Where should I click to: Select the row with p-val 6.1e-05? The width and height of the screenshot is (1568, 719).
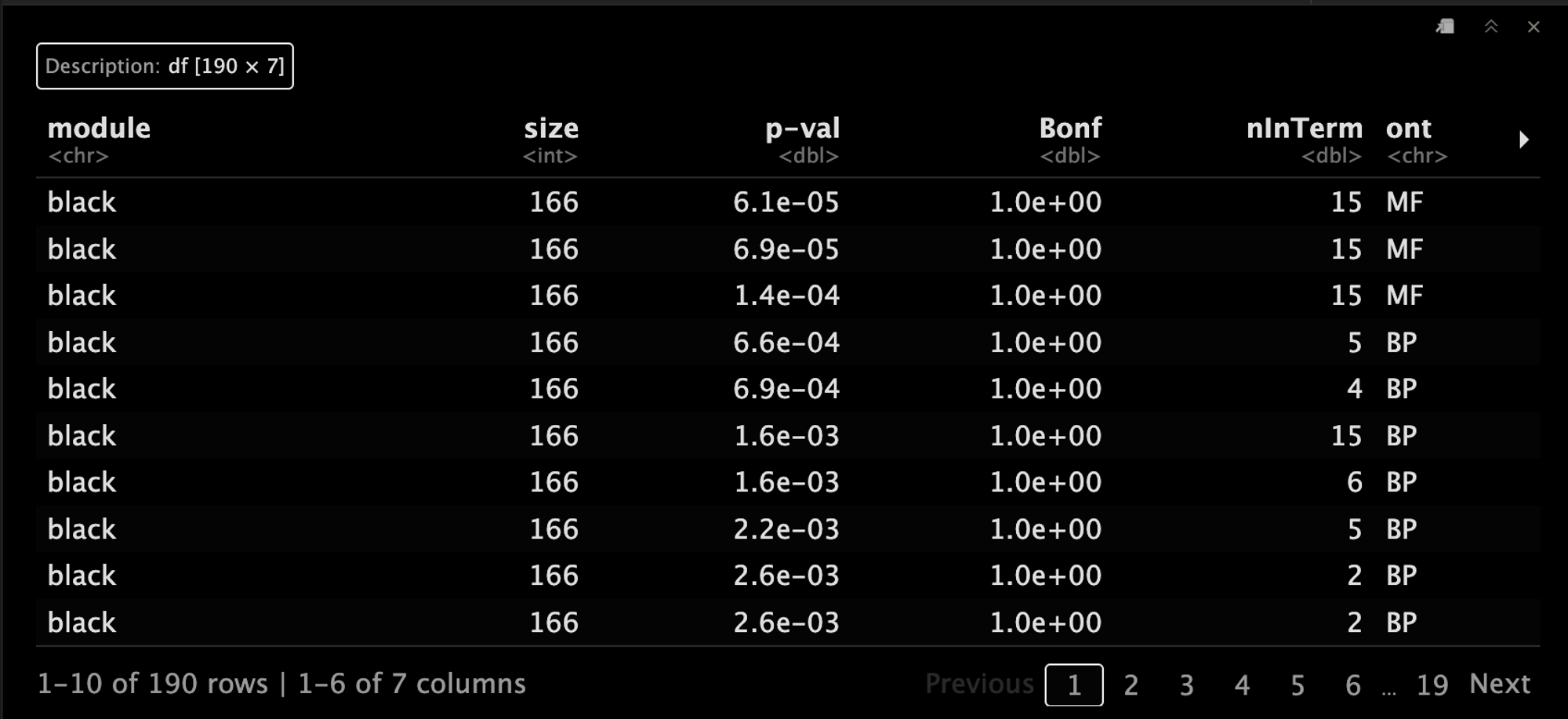click(x=788, y=202)
